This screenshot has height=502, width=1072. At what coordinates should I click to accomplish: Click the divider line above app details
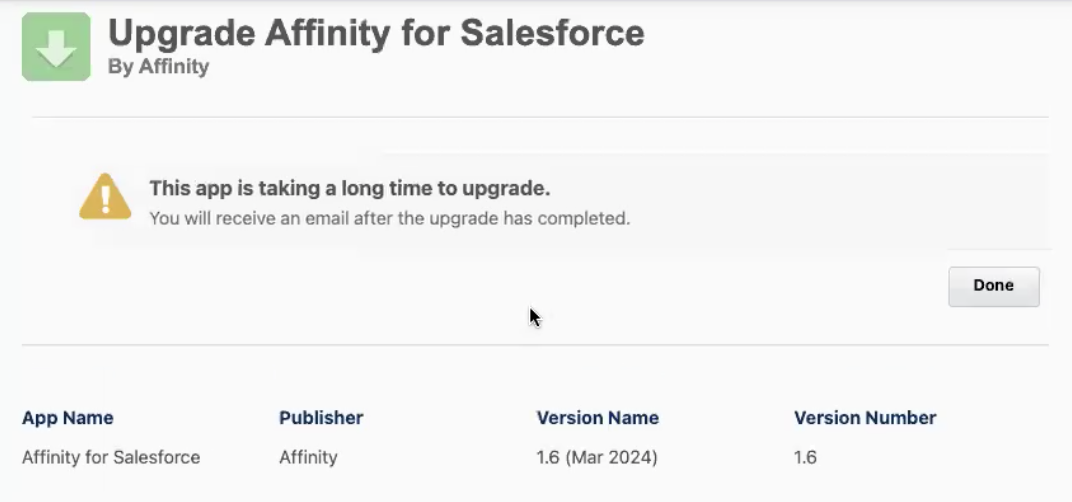point(535,346)
